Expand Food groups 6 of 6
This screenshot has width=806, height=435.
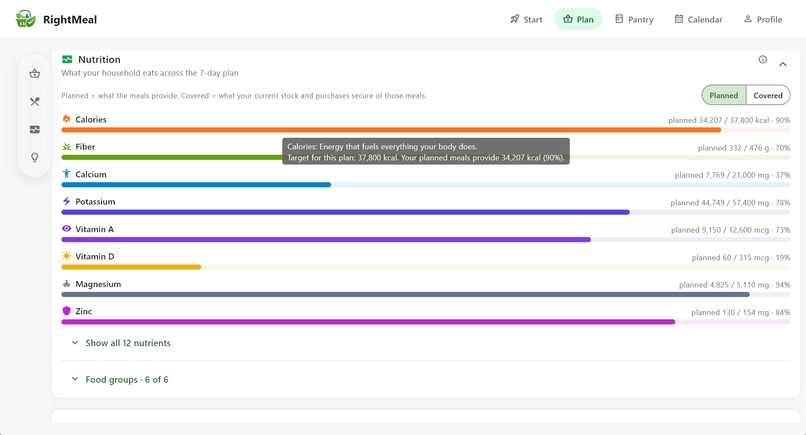pos(120,379)
